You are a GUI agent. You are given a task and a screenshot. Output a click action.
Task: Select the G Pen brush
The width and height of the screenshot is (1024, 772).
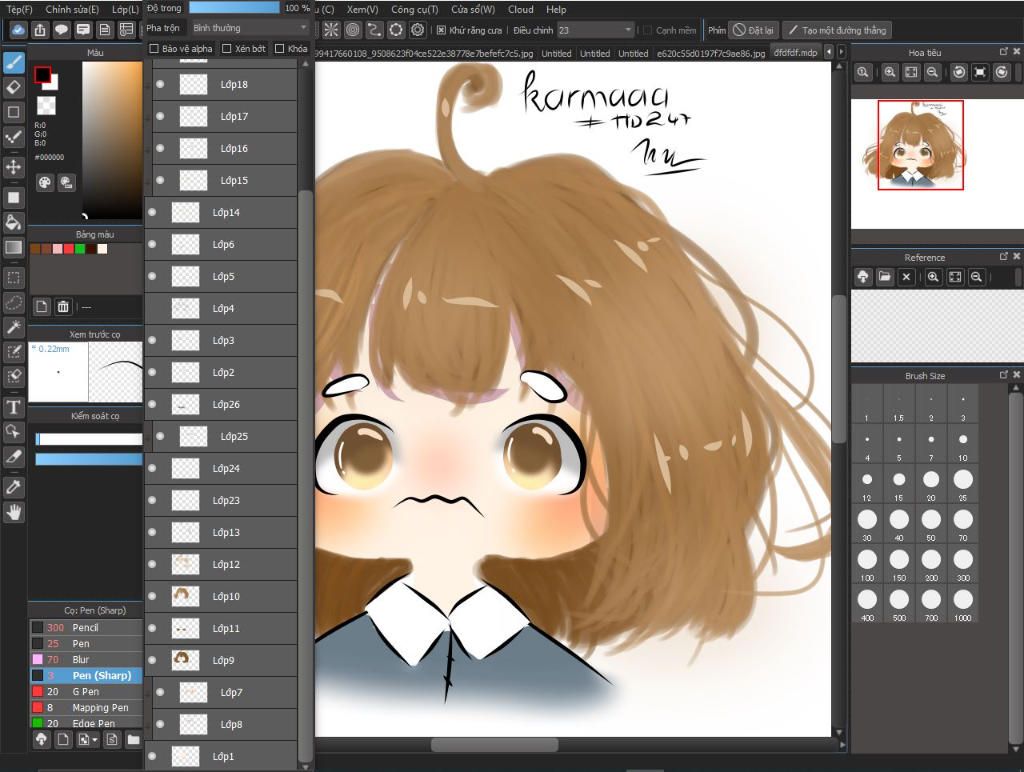[x=86, y=692]
